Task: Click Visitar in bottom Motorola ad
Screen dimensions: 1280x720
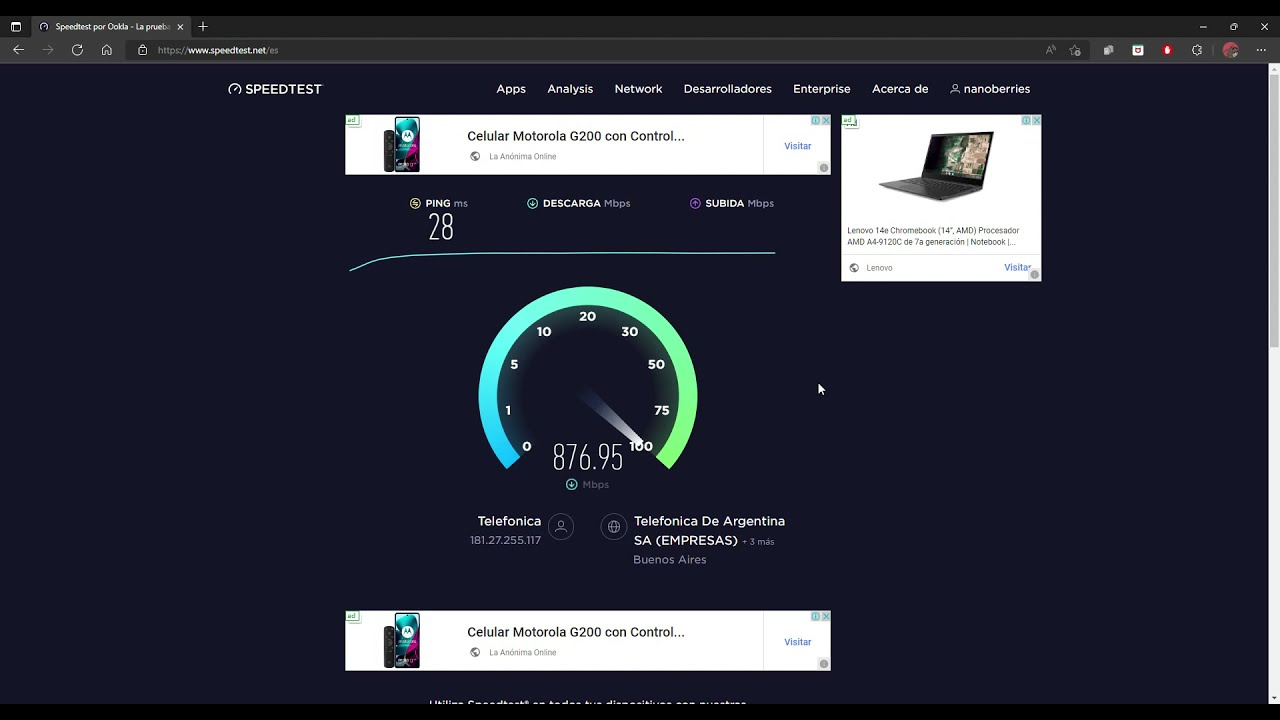Action: (797, 642)
